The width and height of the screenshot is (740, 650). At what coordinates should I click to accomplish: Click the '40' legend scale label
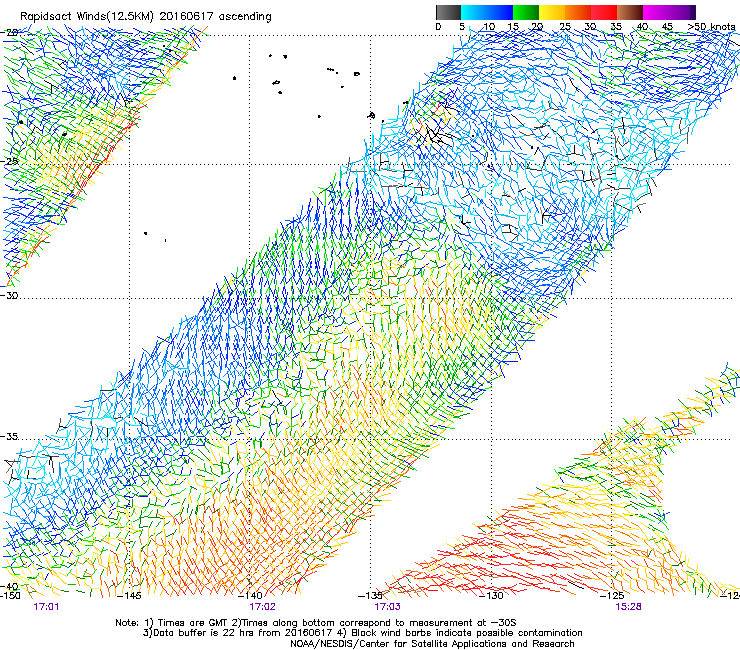click(x=642, y=26)
